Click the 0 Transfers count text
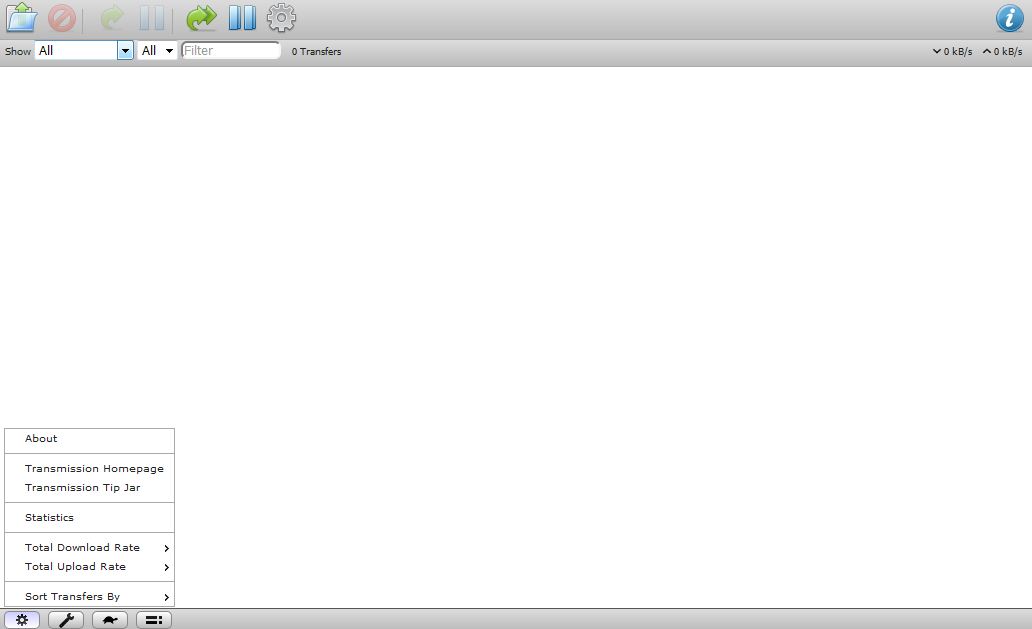This screenshot has width=1032, height=629. tap(317, 51)
